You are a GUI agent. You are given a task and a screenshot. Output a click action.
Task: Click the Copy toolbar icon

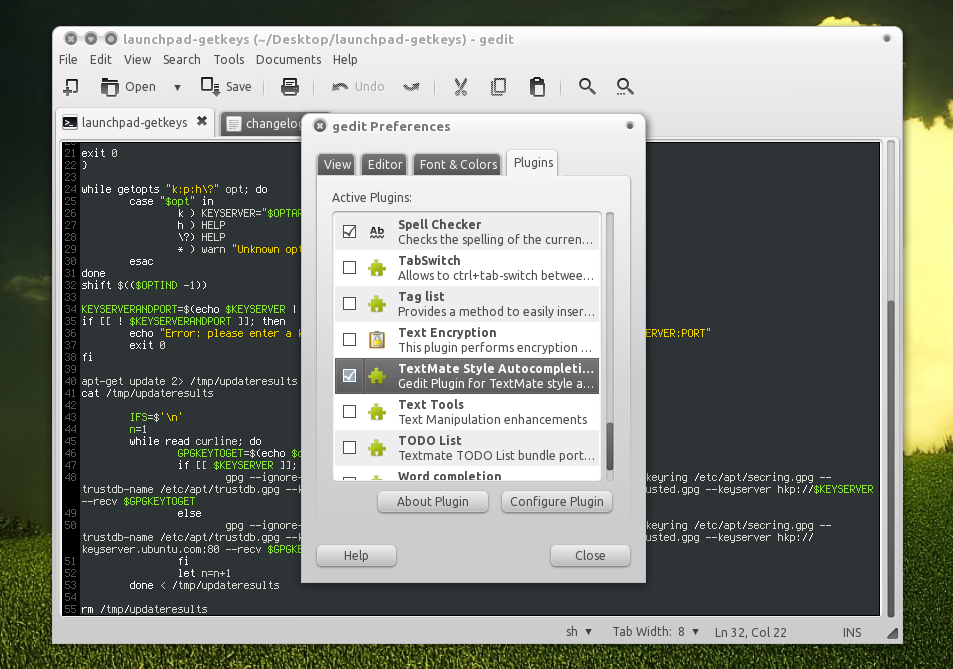pyautogui.click(x=498, y=87)
